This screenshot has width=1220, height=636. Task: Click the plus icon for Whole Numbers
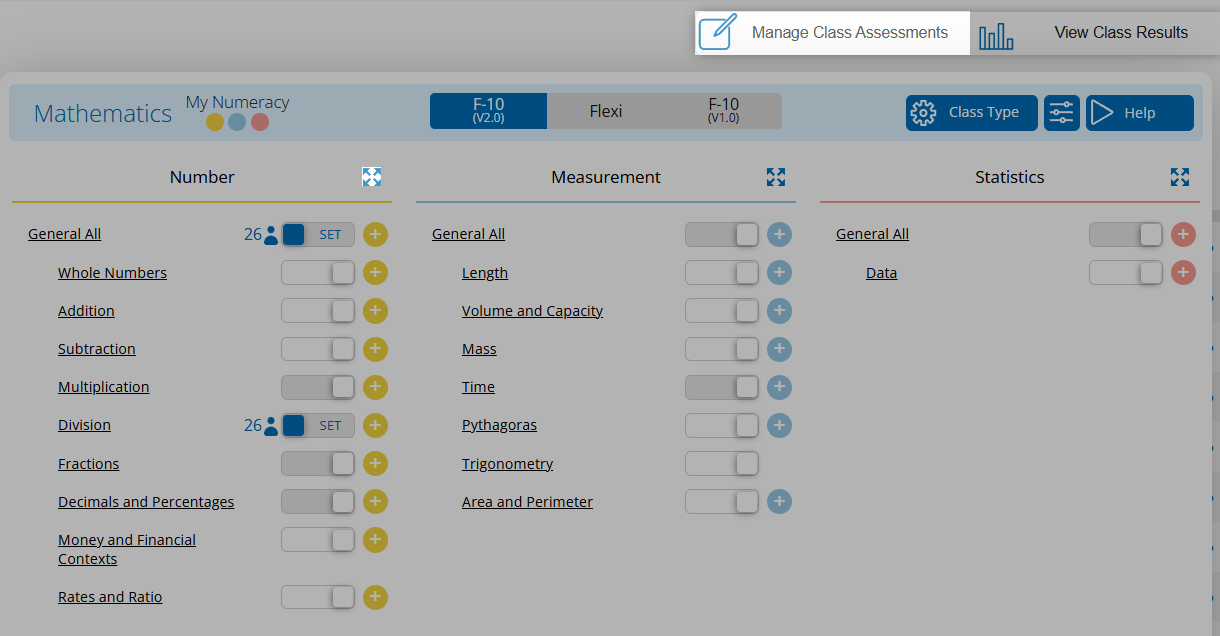(375, 273)
